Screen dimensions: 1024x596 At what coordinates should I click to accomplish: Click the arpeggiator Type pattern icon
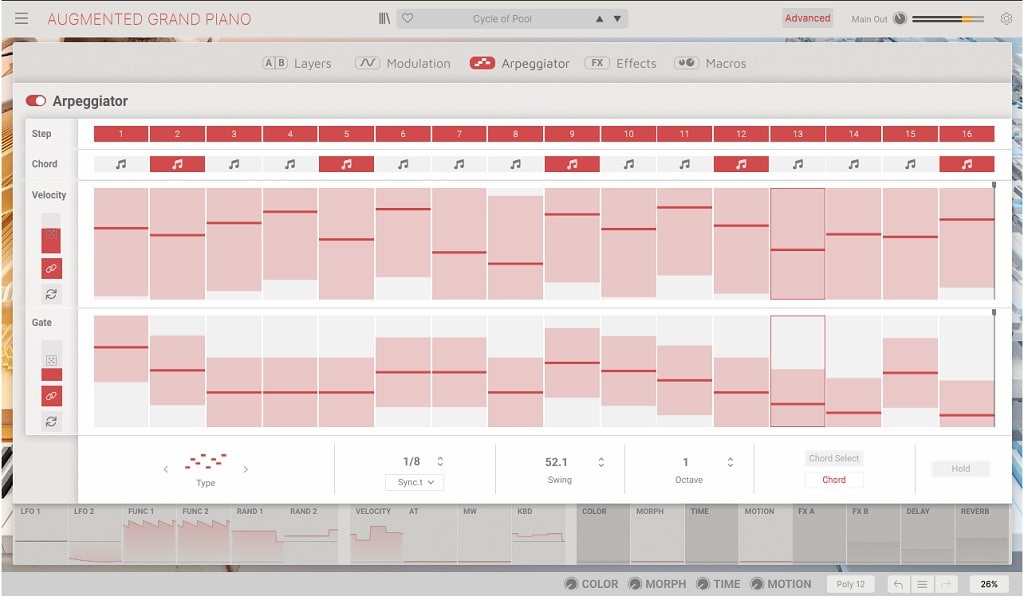[205, 462]
